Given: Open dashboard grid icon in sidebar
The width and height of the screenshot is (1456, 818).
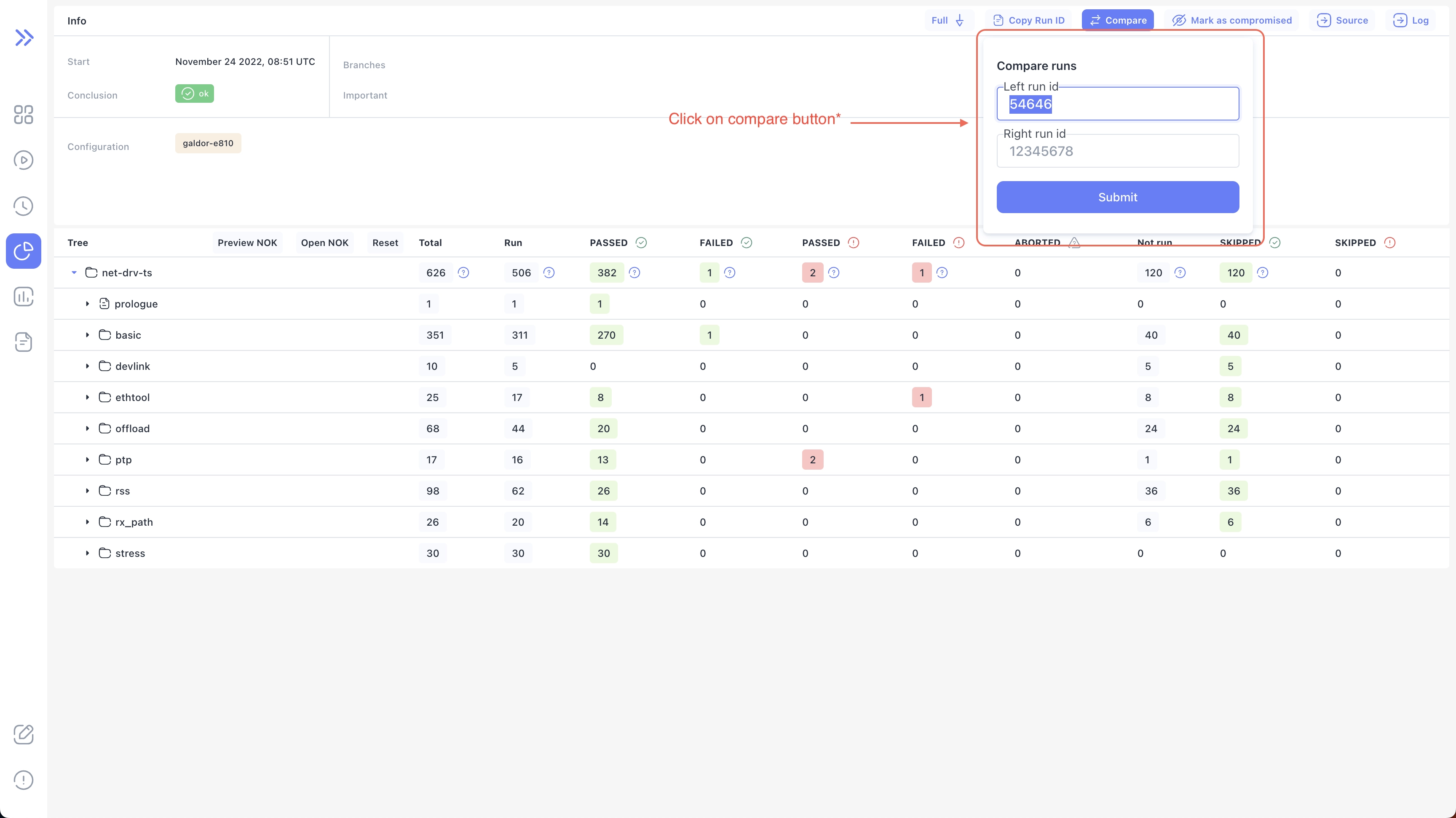Looking at the screenshot, I should coord(23,115).
